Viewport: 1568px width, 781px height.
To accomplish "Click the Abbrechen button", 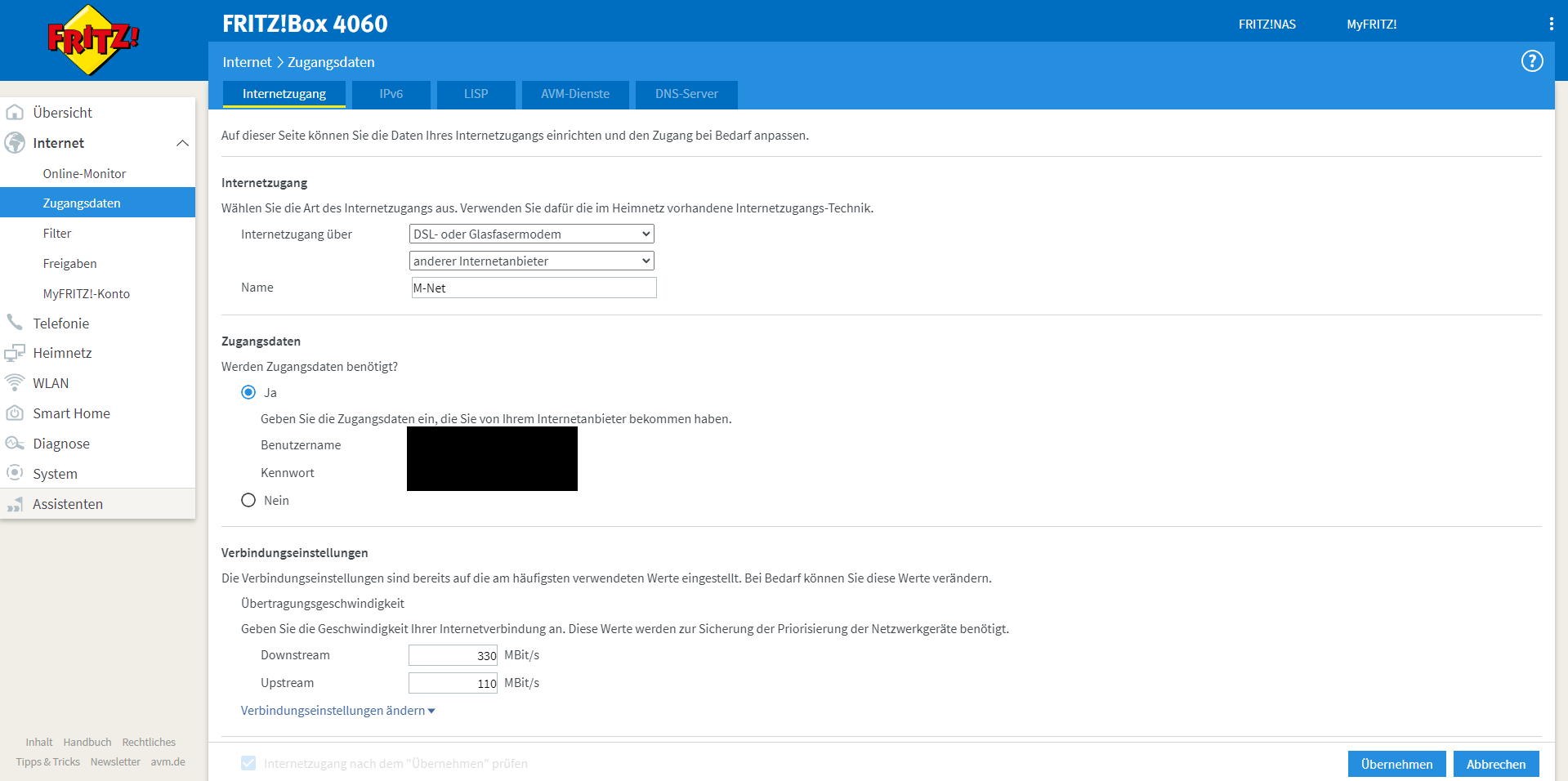I will 1496,764.
